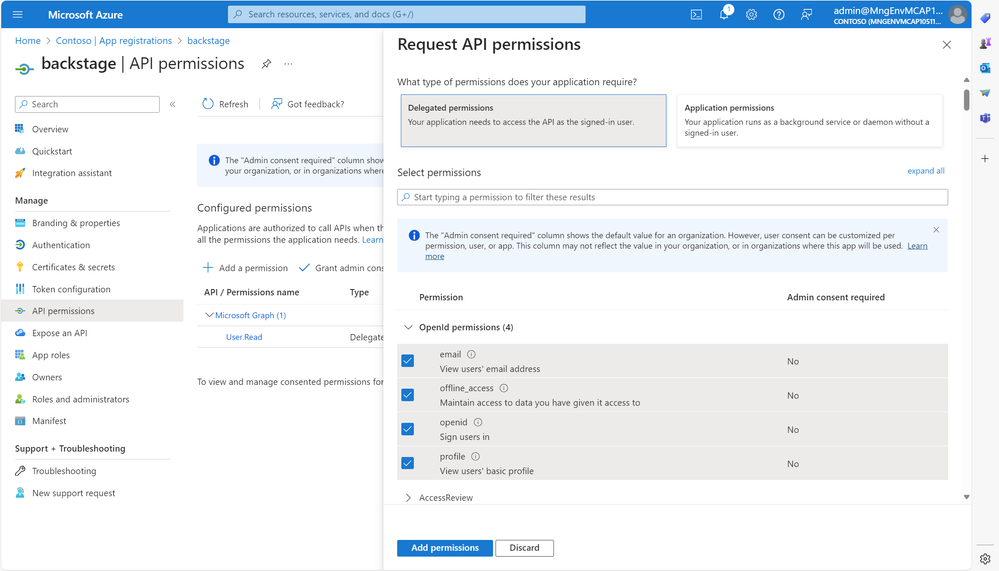Pin the backstage API permissions page
This screenshot has height=571, width=999.
(x=266, y=64)
